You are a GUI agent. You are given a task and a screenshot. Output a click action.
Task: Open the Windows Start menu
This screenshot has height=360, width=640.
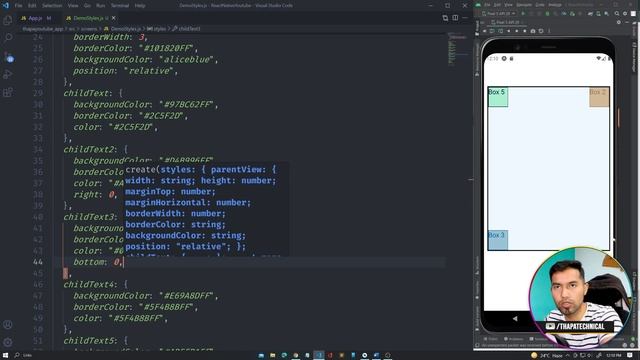[x=6, y=356]
